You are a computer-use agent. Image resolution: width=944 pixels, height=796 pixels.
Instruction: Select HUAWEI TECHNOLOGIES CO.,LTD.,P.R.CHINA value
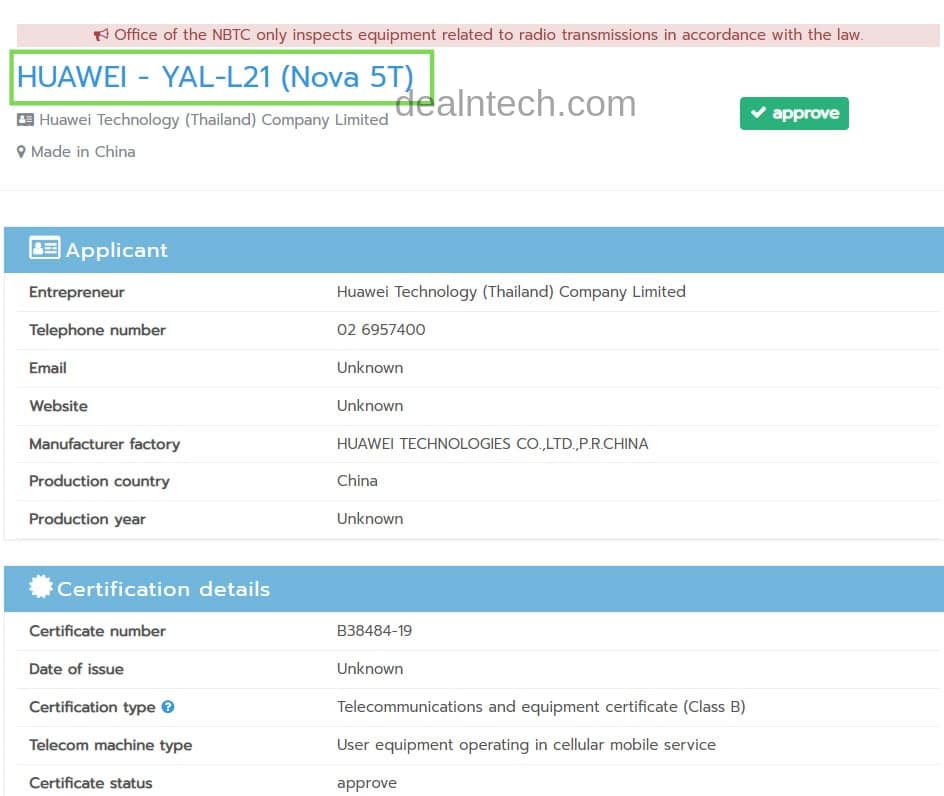492,444
